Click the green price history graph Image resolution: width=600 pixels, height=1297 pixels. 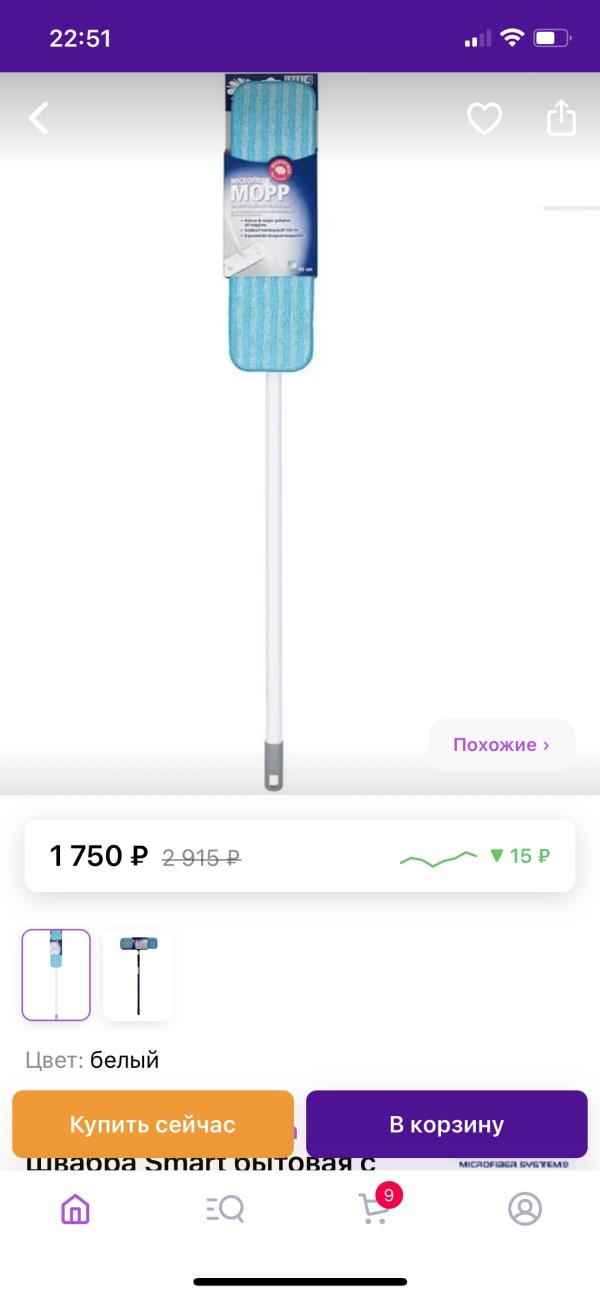(x=438, y=857)
